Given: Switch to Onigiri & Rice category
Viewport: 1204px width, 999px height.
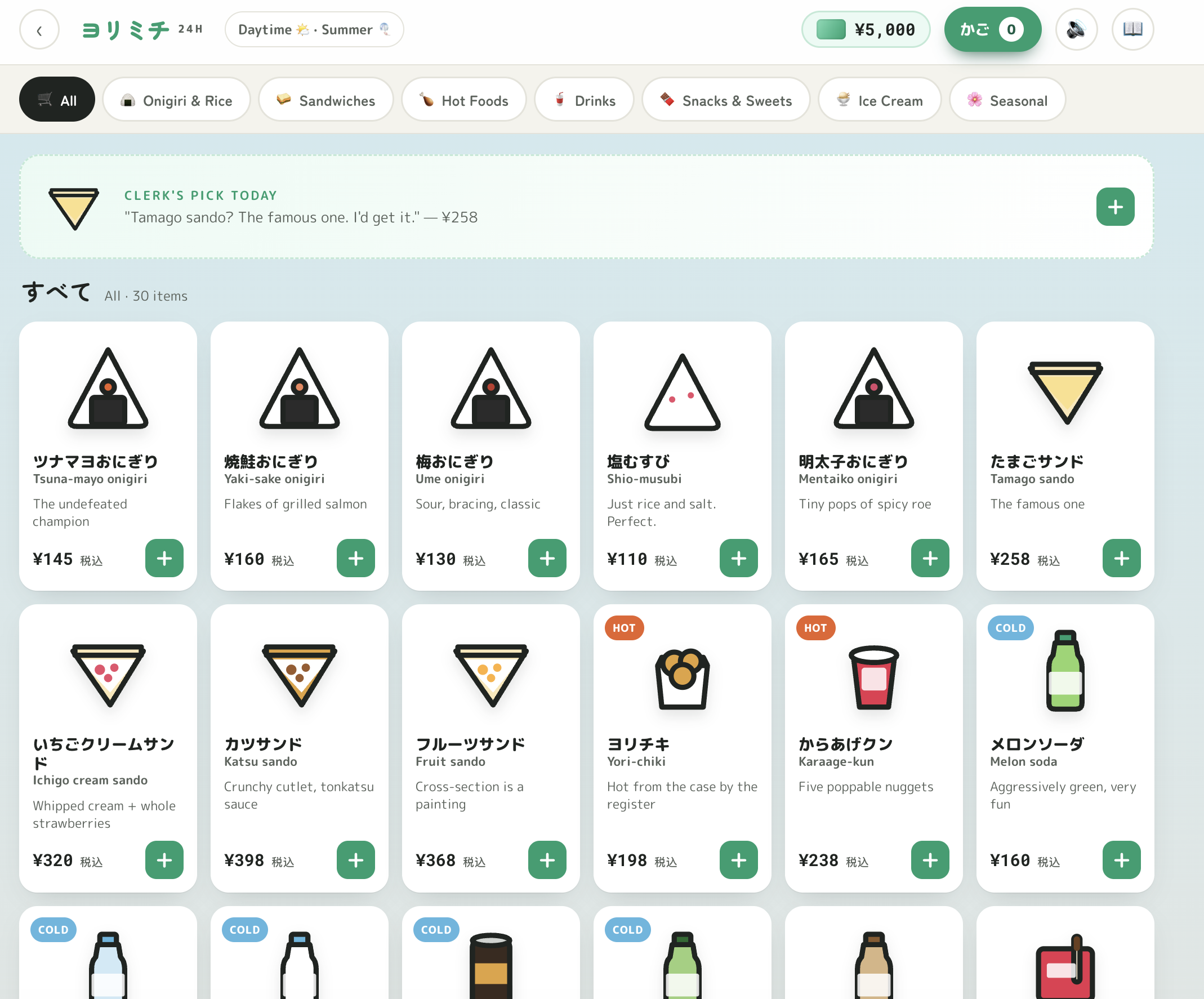Looking at the screenshot, I should pos(177,100).
